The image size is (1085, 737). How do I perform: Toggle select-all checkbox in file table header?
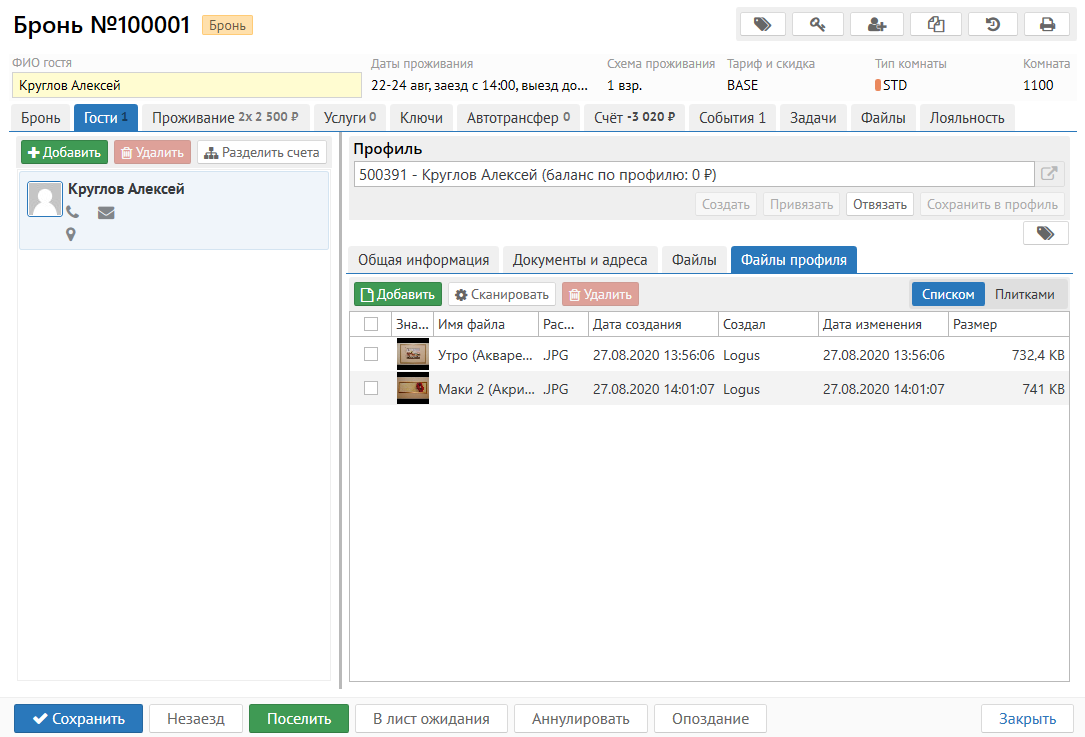371,324
